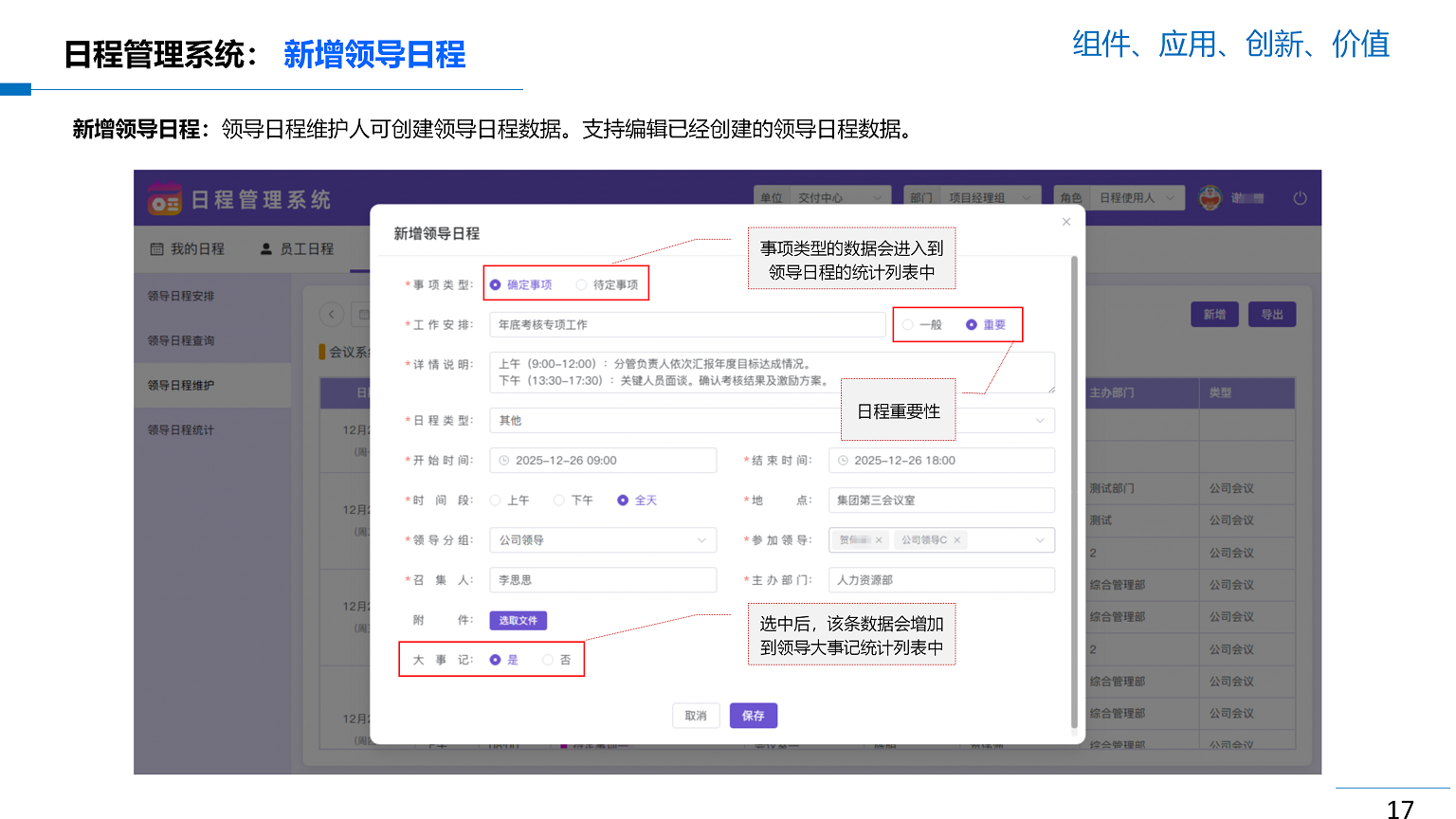Click clock icon in end time field

coord(843,461)
